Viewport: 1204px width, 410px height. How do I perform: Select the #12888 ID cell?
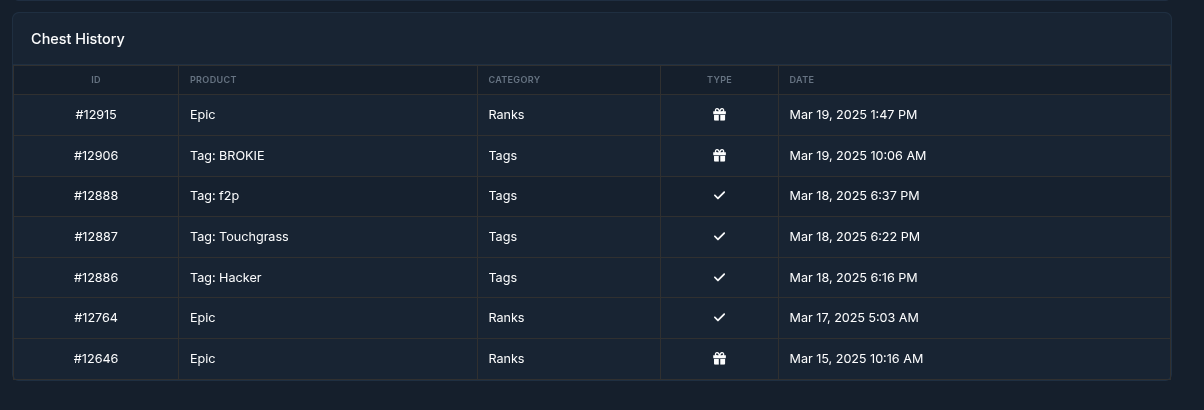[96, 196]
